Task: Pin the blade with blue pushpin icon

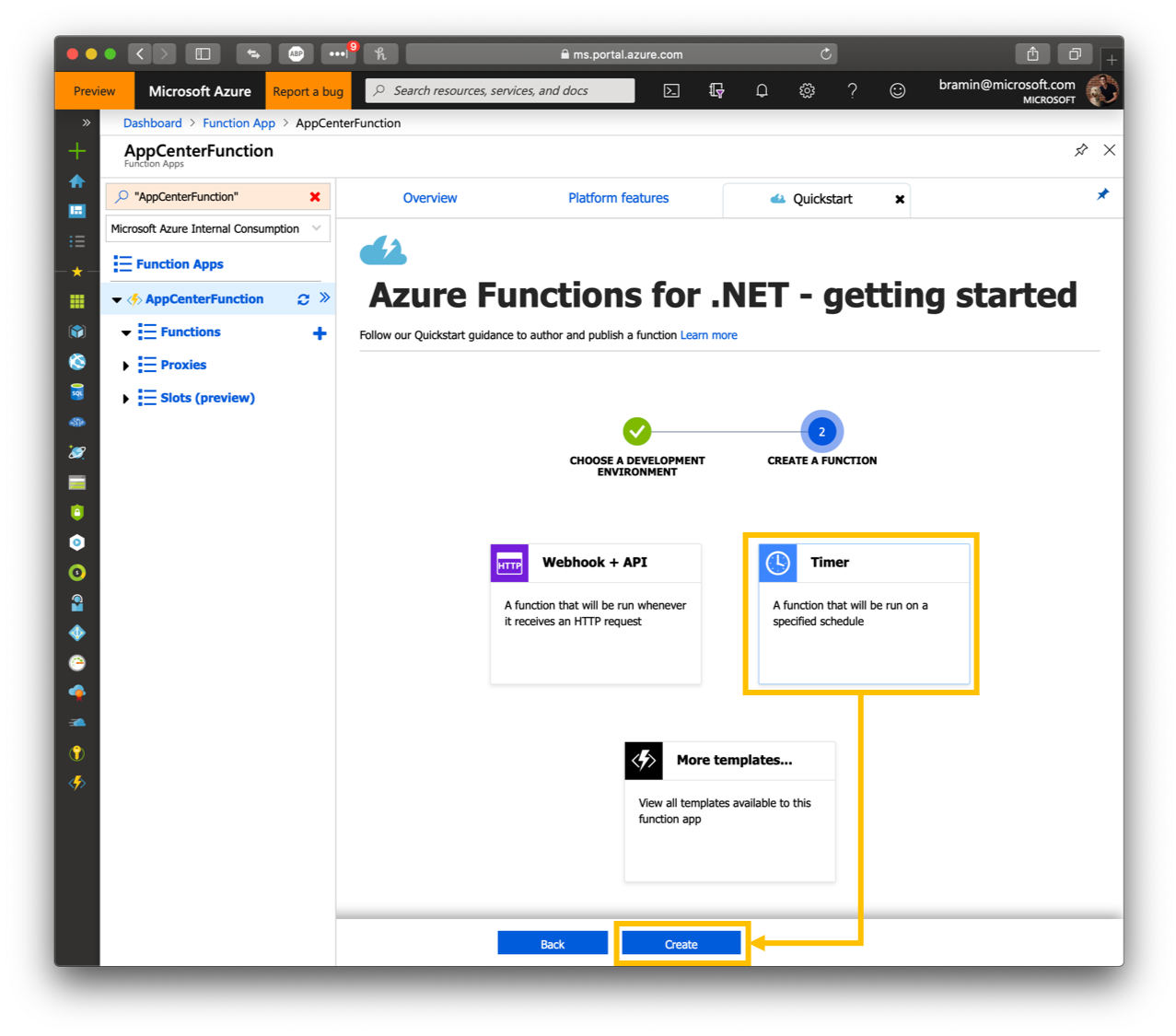Action: (1102, 194)
